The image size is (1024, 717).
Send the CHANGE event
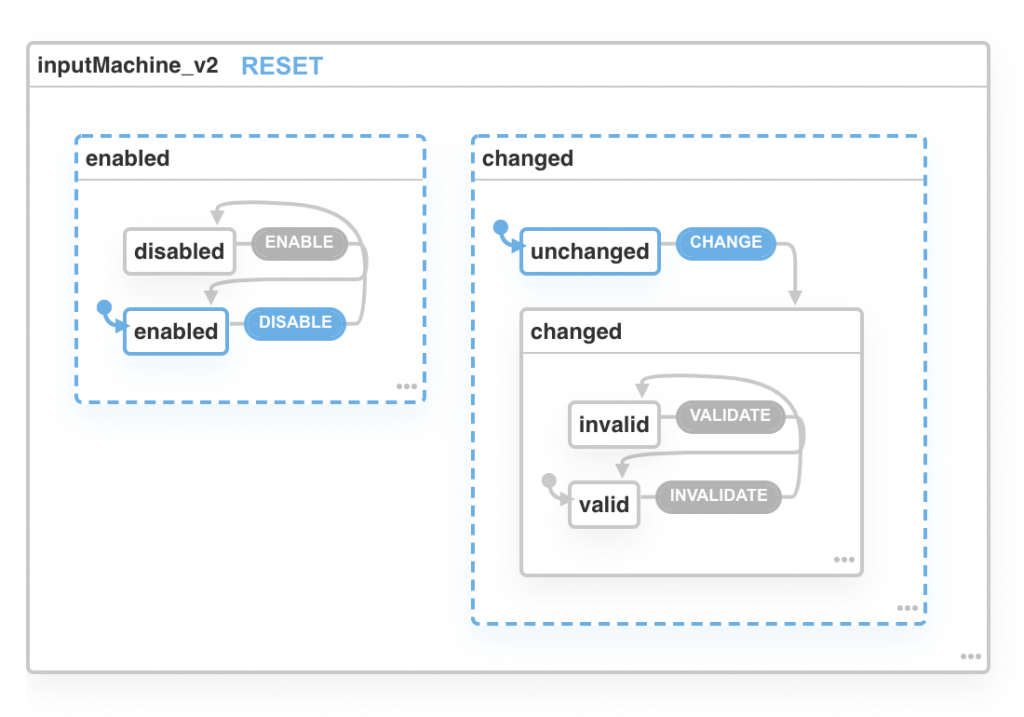point(726,242)
